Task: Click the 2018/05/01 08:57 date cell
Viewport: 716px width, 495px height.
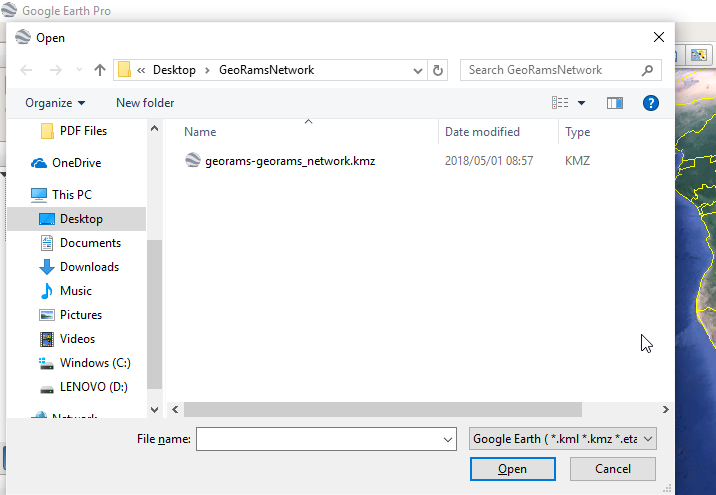Action: click(489, 161)
